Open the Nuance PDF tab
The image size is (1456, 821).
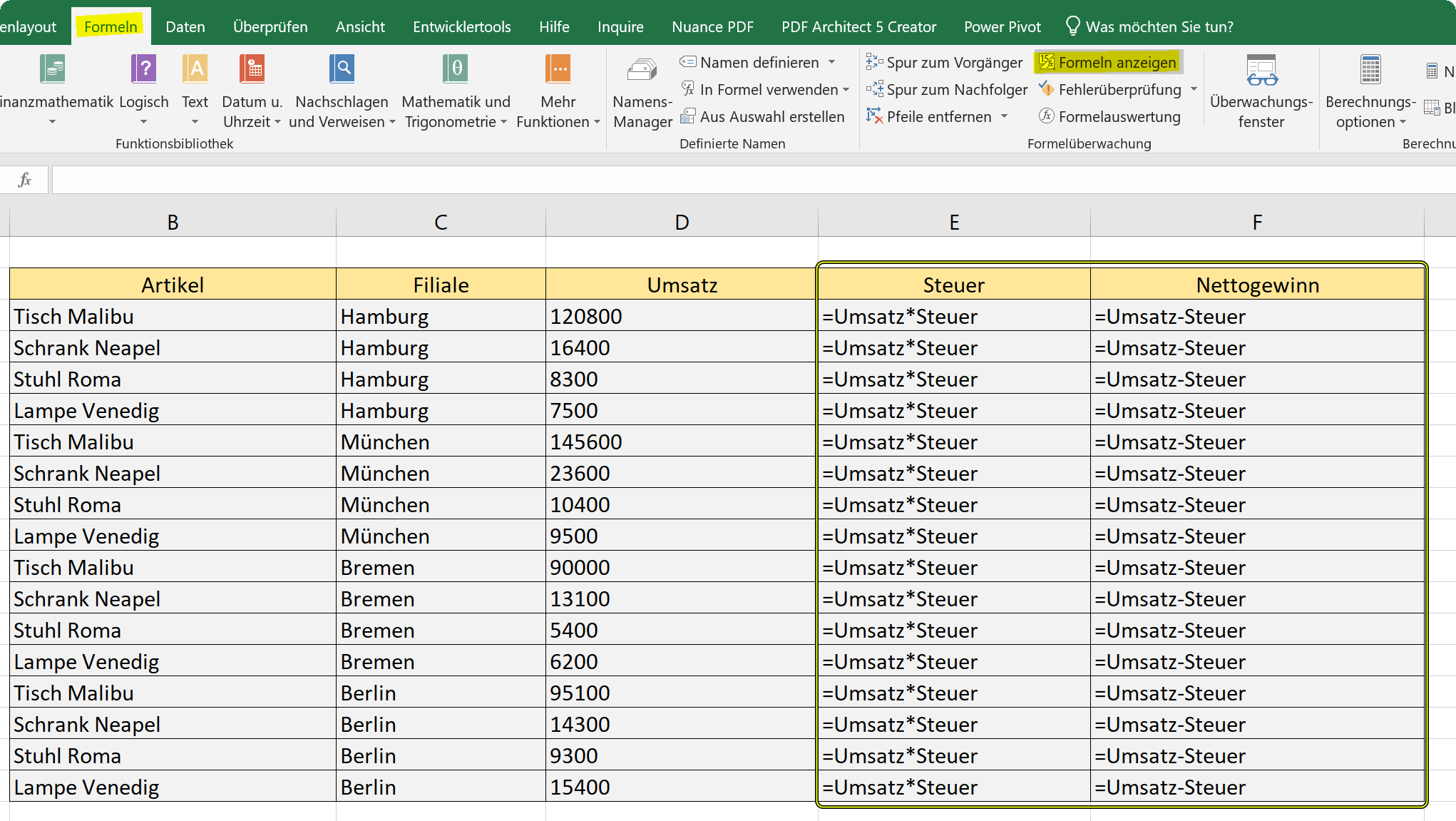pyautogui.click(x=712, y=26)
